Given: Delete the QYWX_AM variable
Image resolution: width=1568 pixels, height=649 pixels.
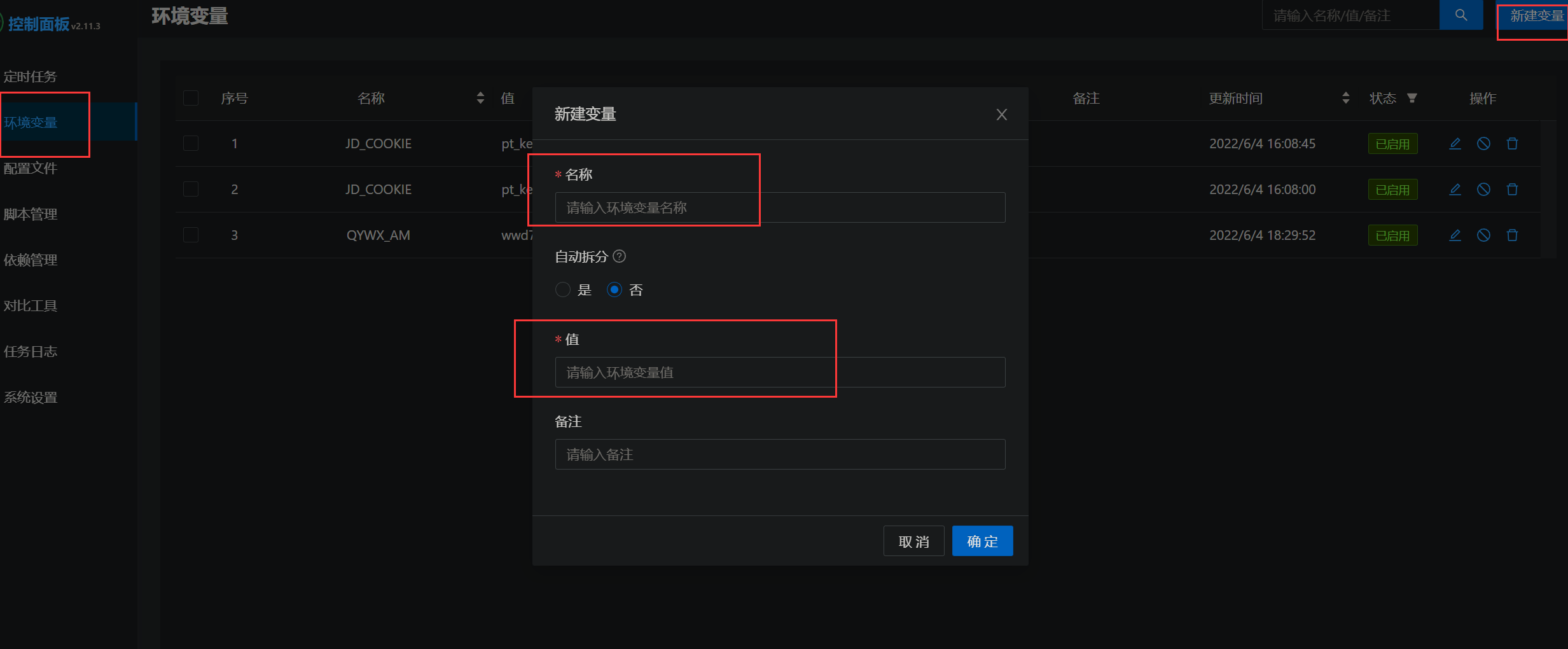Looking at the screenshot, I should [1513, 235].
